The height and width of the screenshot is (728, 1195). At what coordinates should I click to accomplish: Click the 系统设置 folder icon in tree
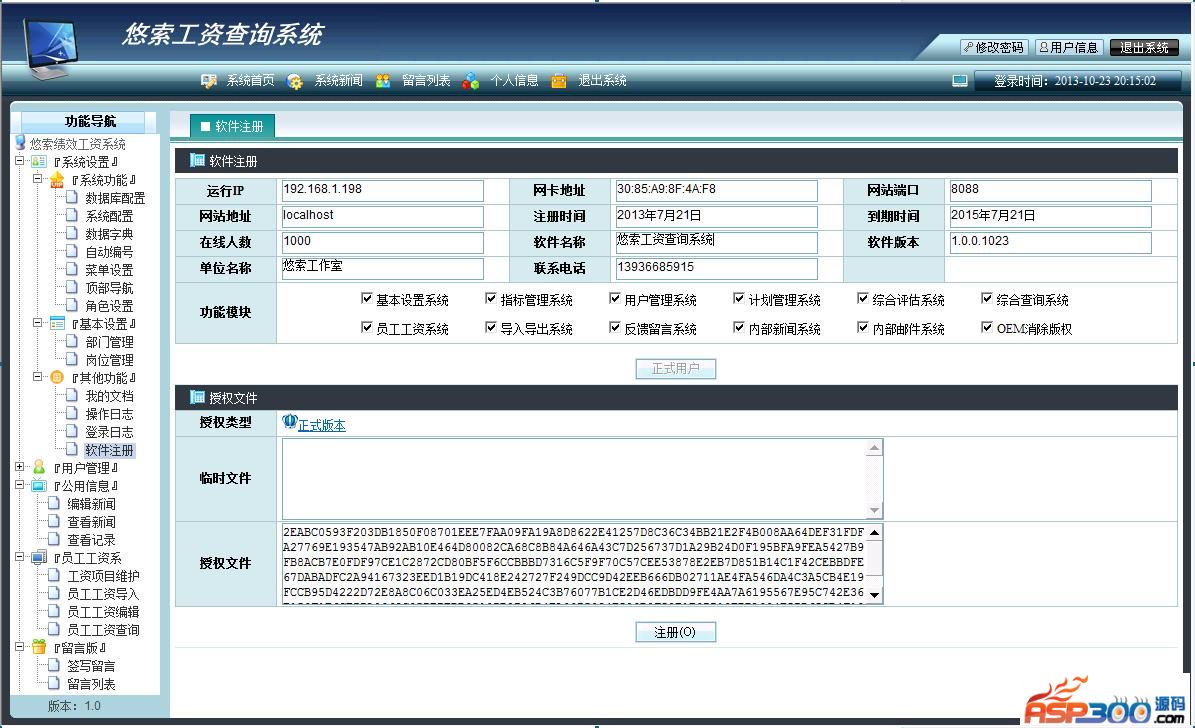[39, 162]
